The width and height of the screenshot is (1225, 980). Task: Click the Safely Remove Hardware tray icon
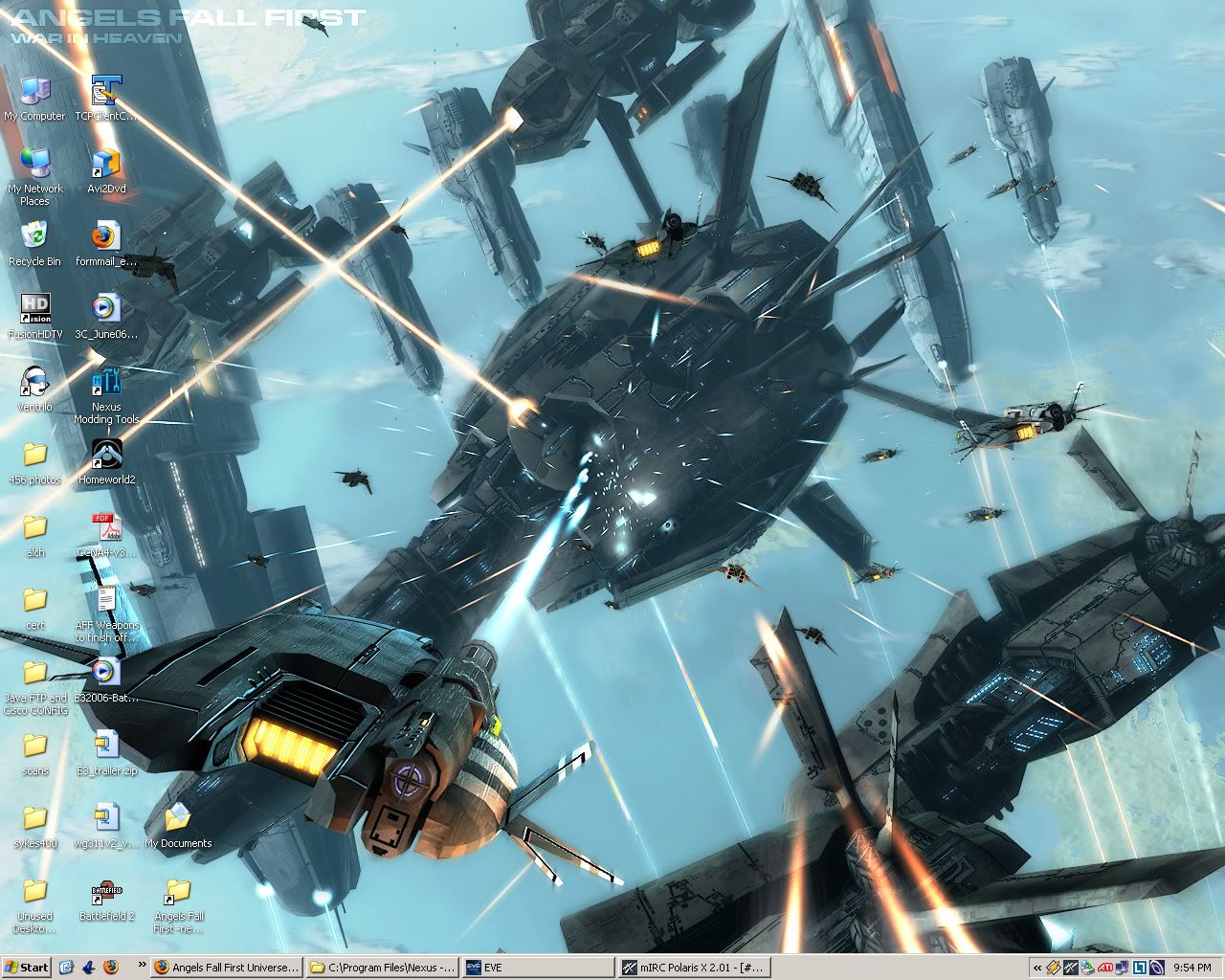click(x=1088, y=968)
